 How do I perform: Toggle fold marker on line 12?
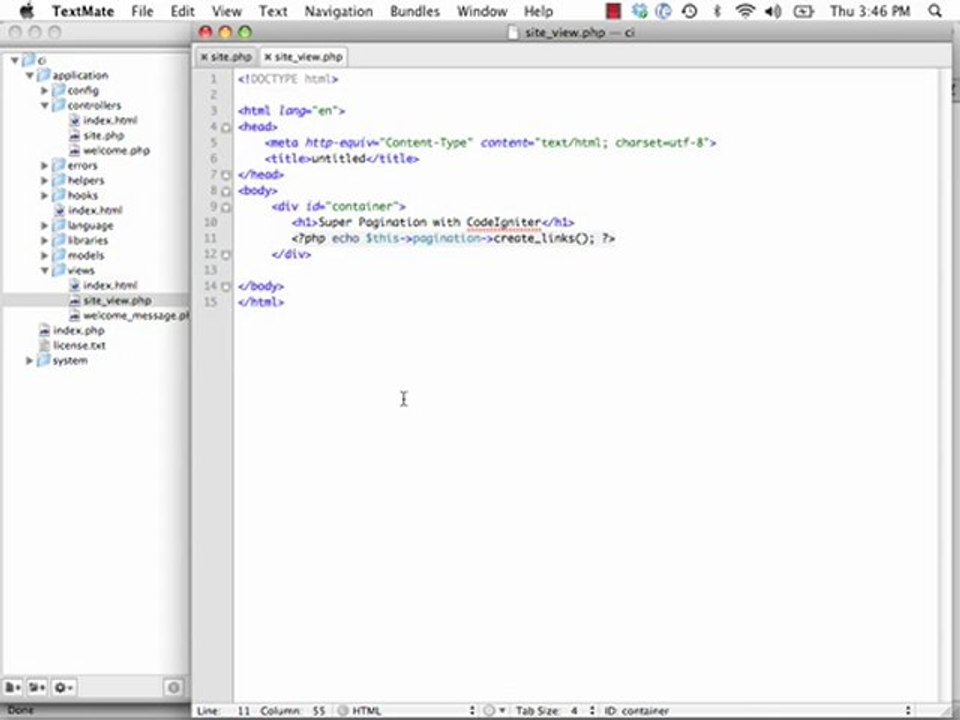click(226, 255)
